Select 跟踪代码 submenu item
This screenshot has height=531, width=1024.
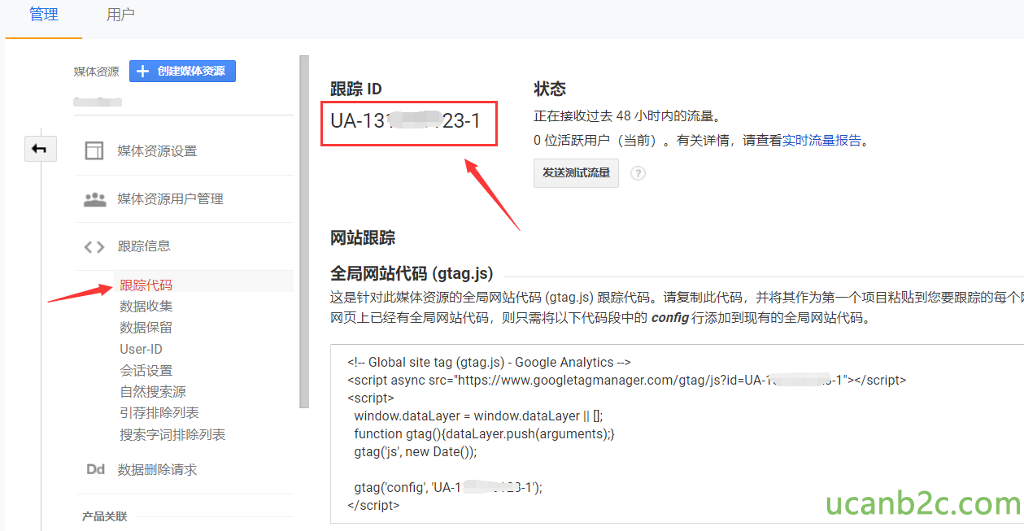[x=146, y=285]
